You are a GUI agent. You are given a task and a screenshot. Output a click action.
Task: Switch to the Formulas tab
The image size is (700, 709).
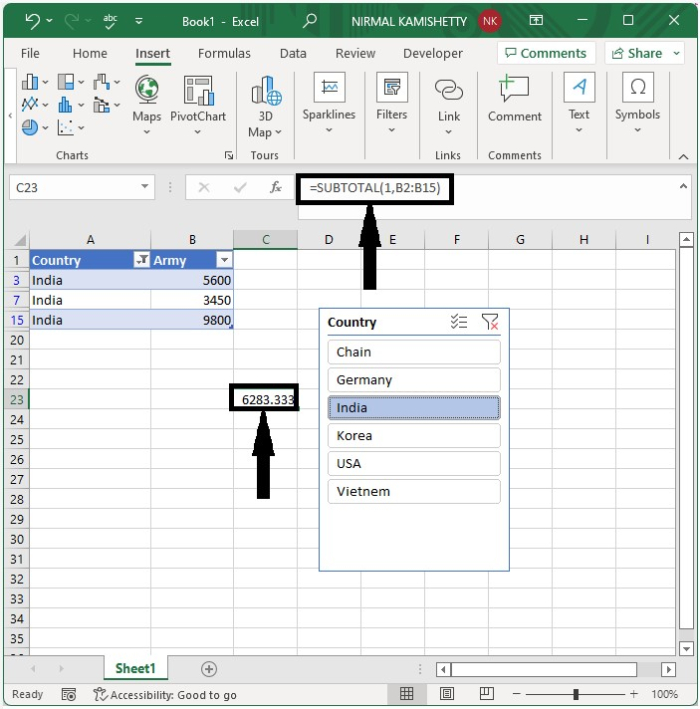coord(224,53)
